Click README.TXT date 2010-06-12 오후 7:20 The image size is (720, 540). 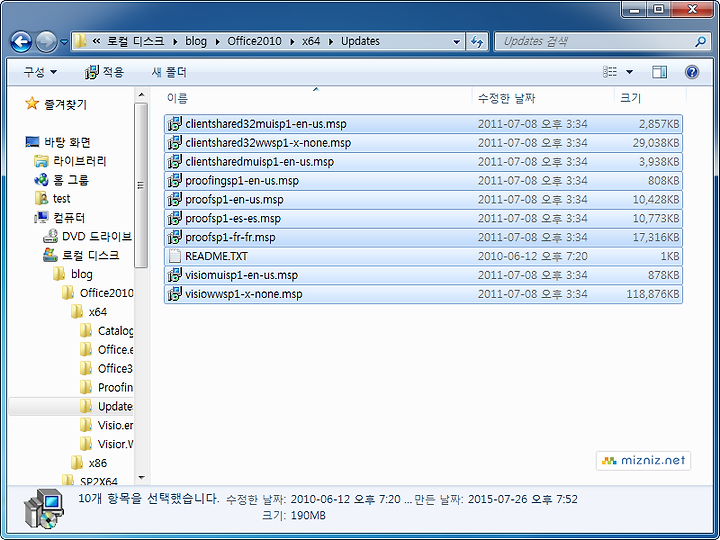point(533,256)
